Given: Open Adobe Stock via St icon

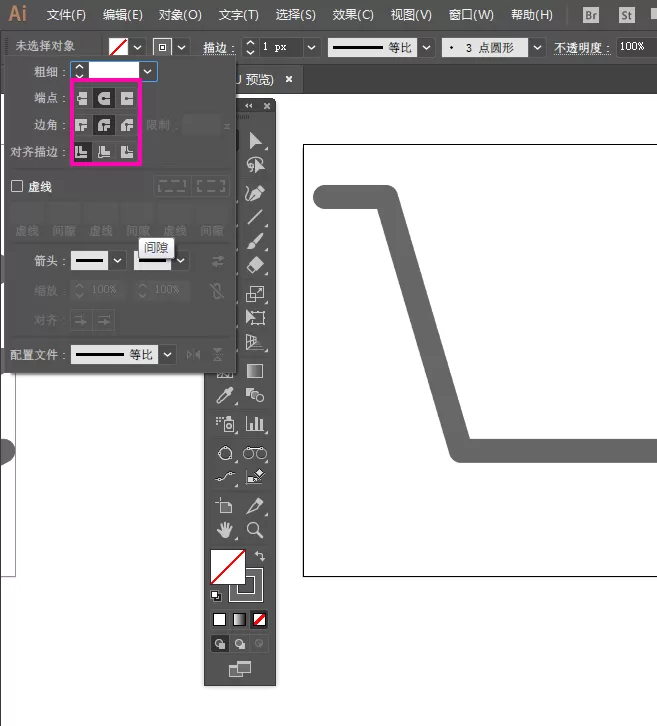Looking at the screenshot, I should tap(626, 15).
